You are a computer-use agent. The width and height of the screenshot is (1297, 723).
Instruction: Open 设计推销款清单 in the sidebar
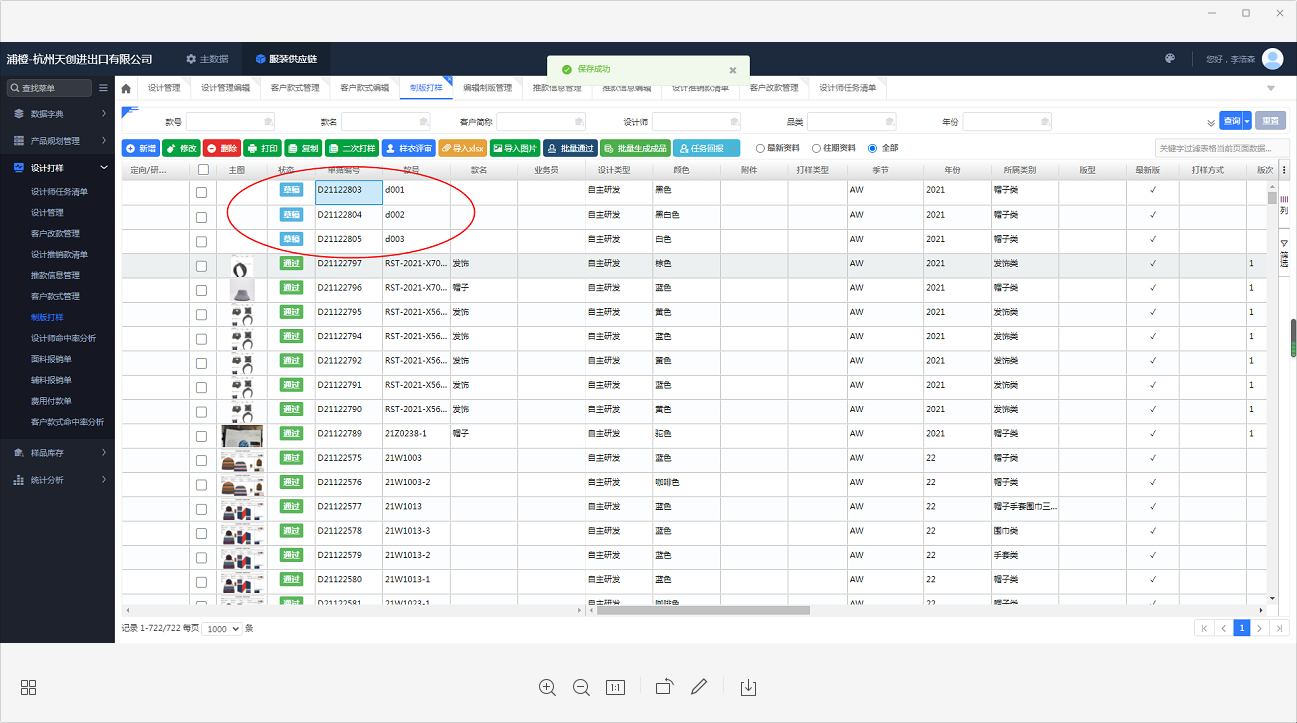coord(59,254)
